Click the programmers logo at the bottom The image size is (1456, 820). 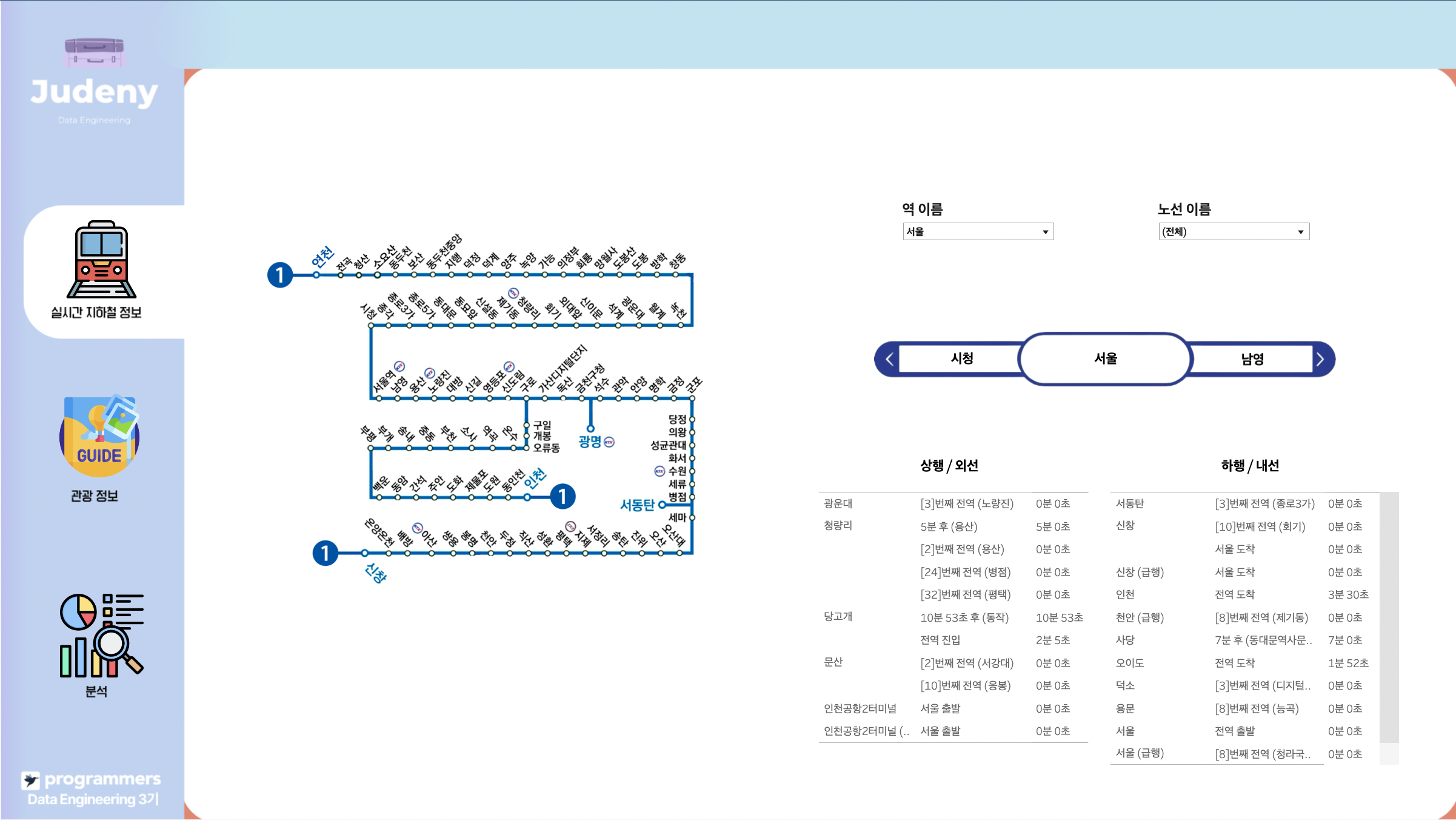pyautogui.click(x=92, y=779)
